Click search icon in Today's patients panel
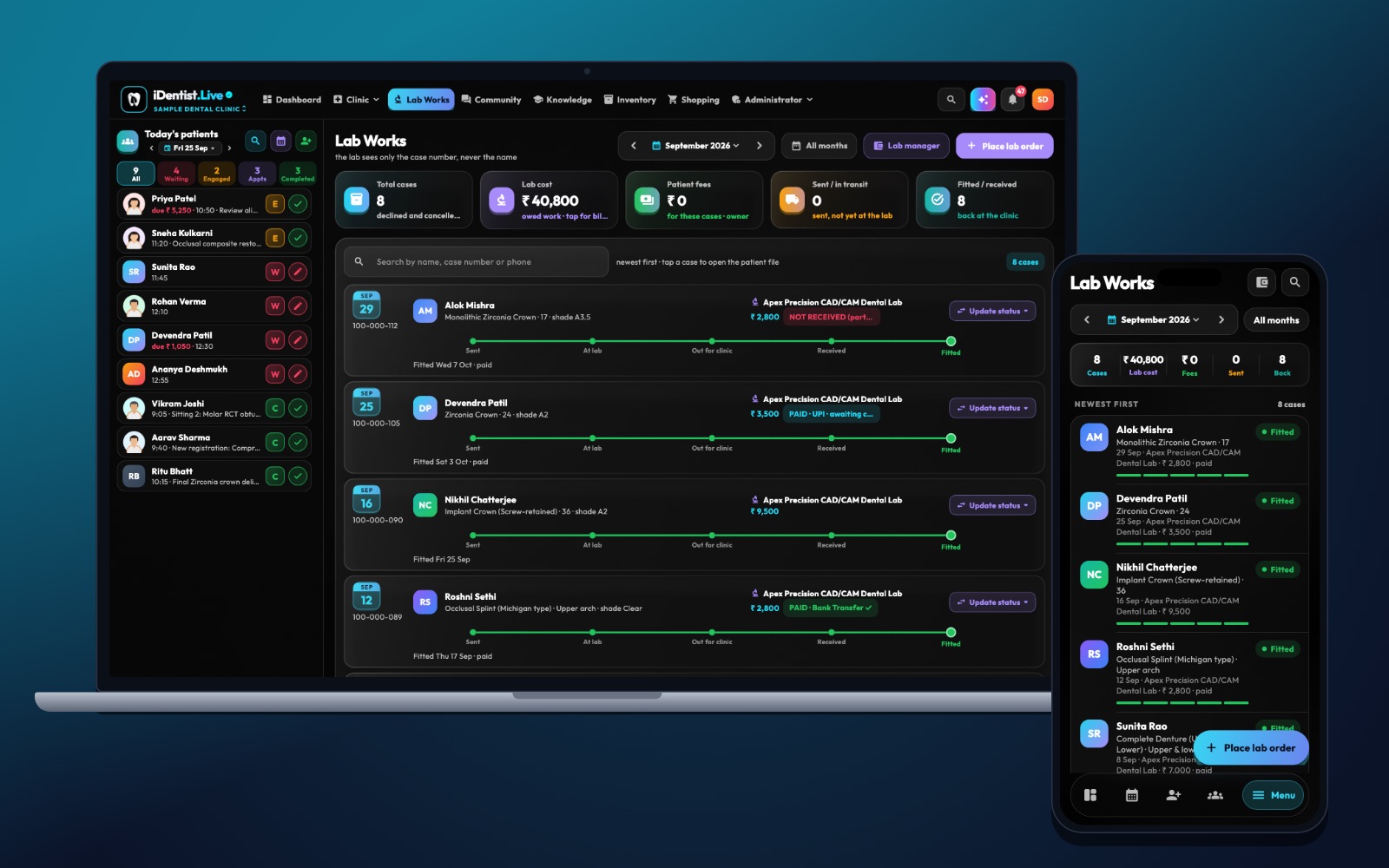 (255, 141)
